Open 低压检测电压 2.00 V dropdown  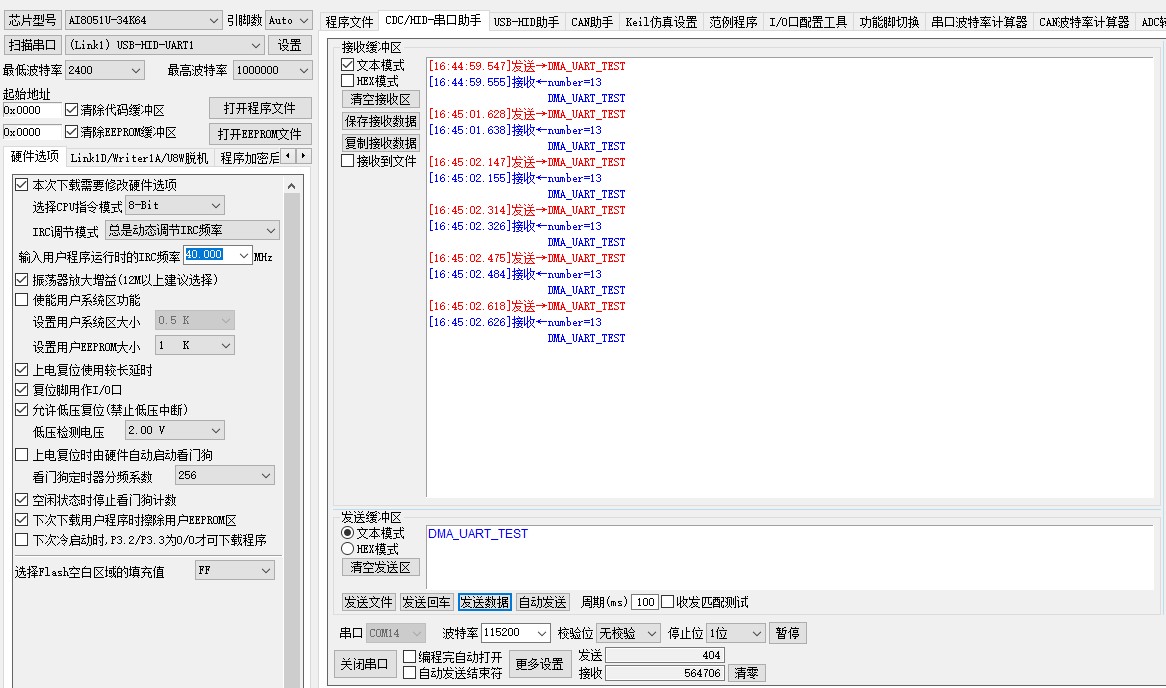(x=175, y=430)
